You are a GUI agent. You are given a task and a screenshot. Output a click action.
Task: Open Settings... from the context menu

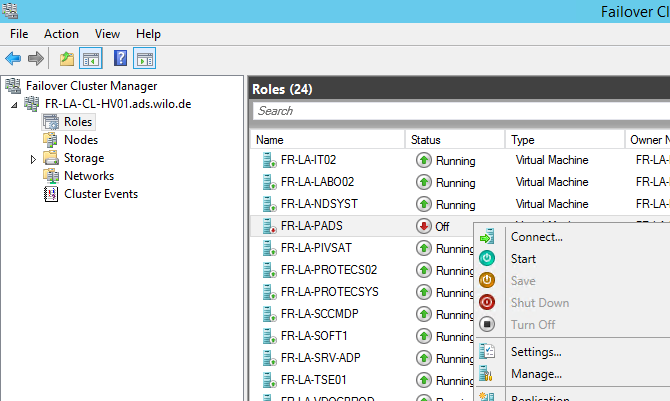click(x=535, y=352)
